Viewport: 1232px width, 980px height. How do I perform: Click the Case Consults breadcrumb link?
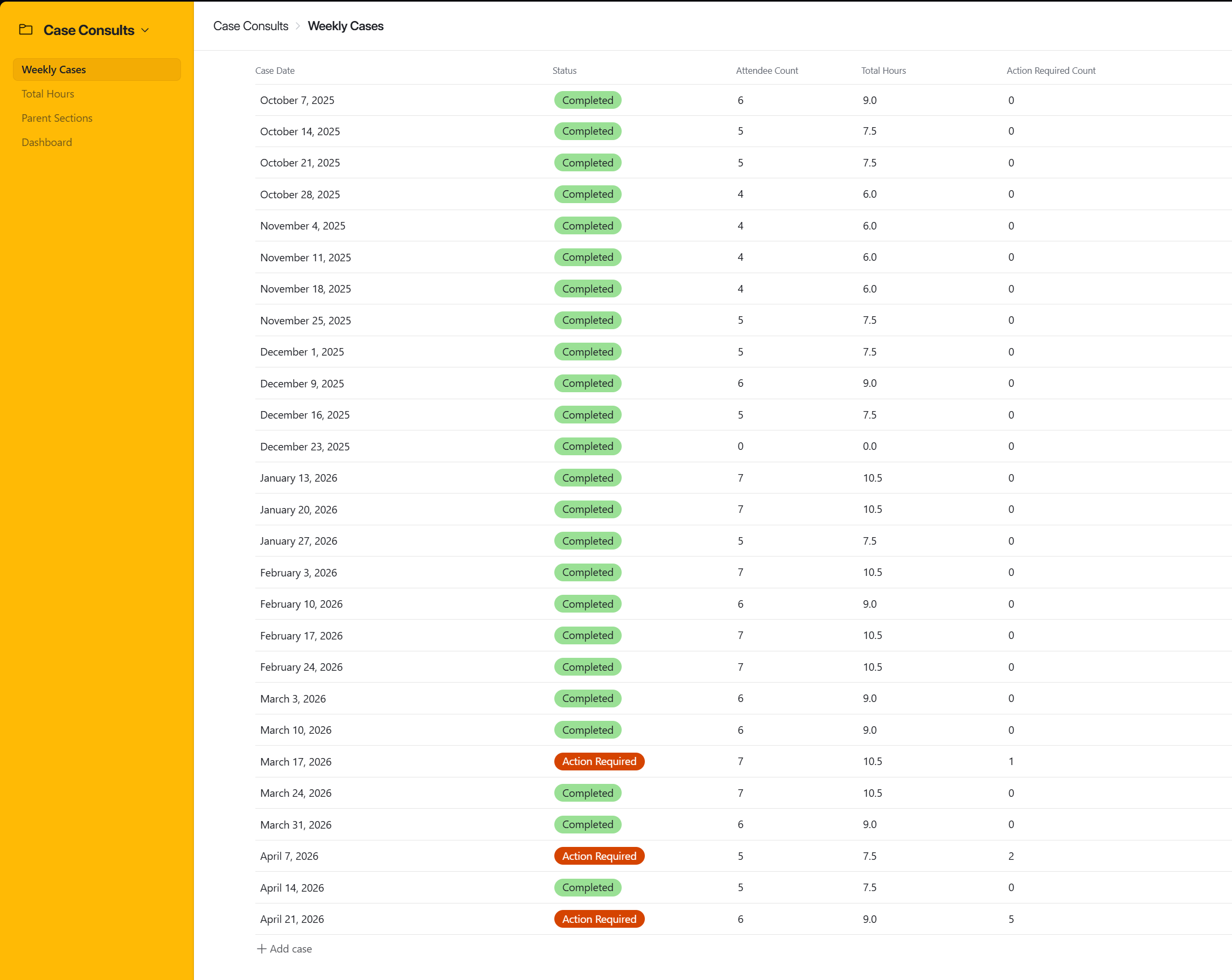[251, 26]
